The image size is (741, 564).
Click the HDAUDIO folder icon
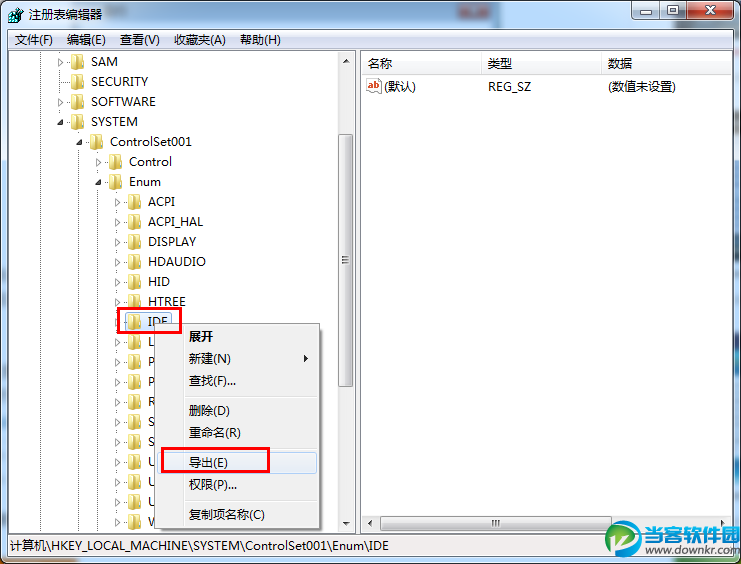pos(135,261)
